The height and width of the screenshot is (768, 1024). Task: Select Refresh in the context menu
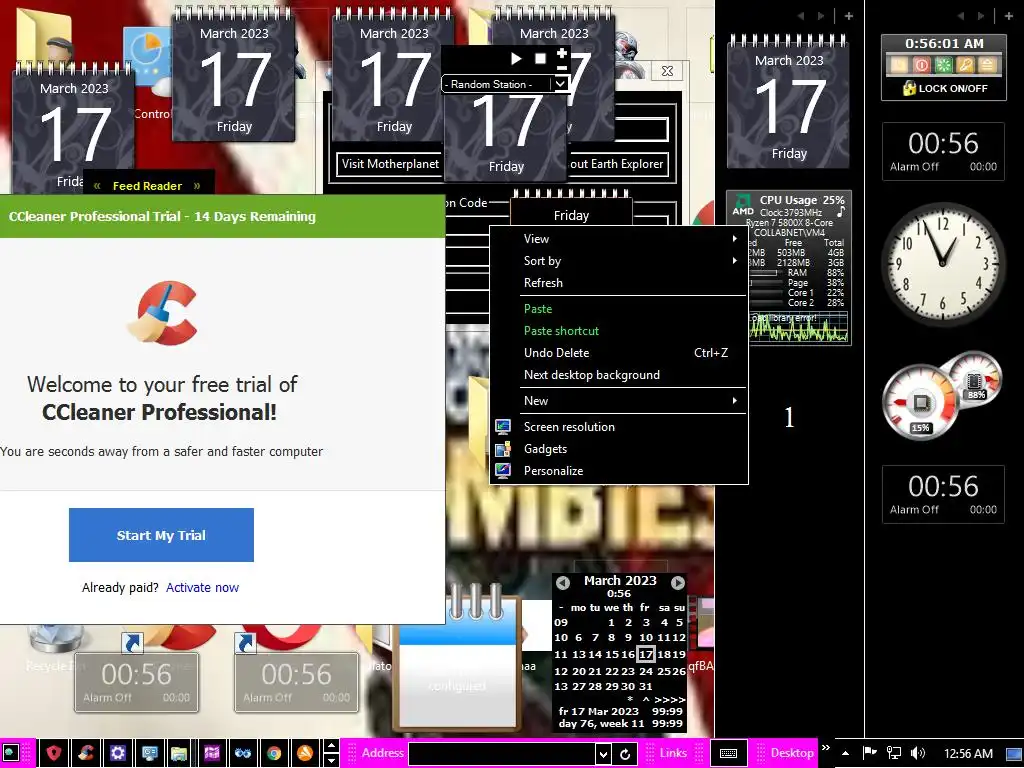click(x=618, y=283)
